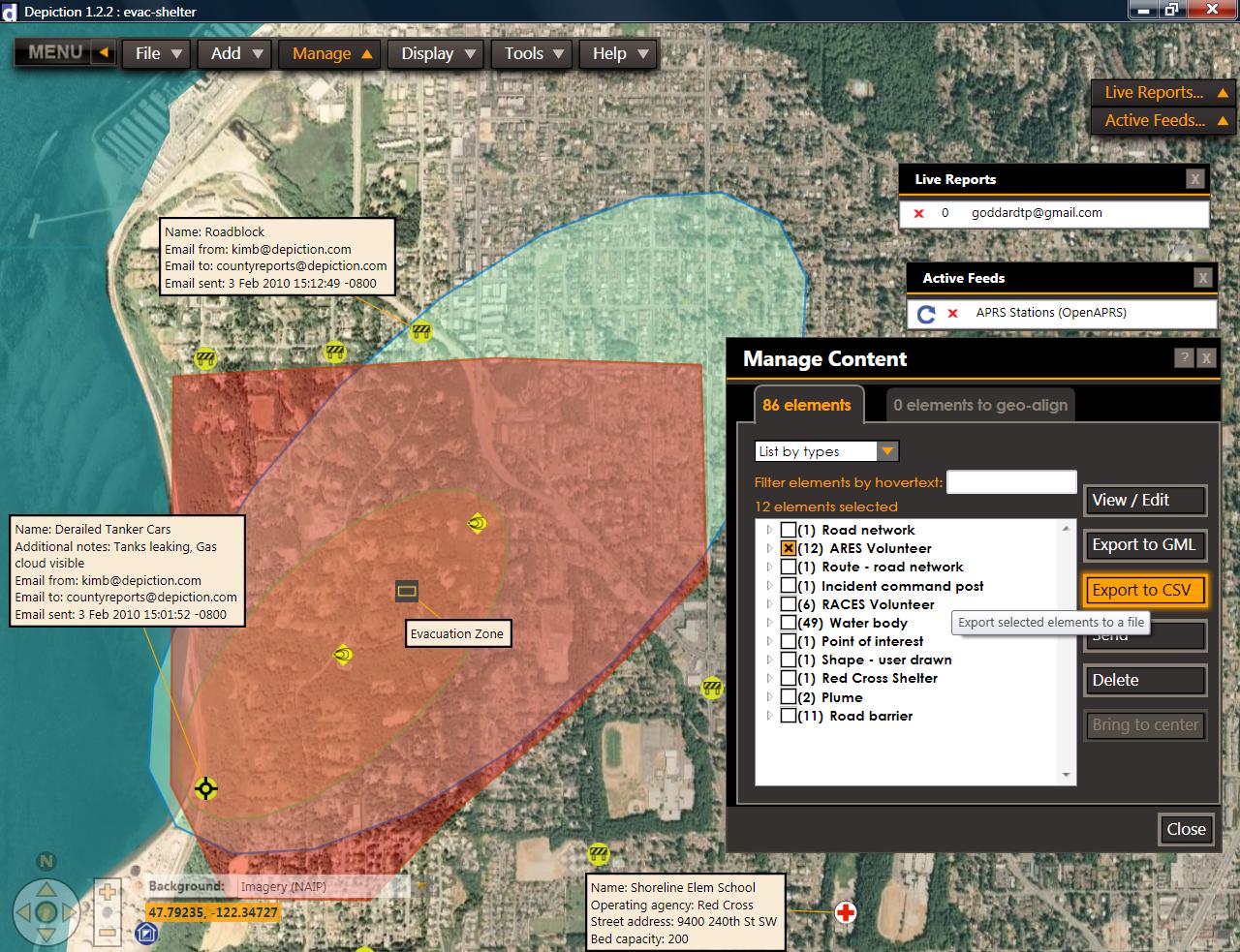The height and width of the screenshot is (952, 1240).
Task: Click the Filter elements by hovertext field
Action: [x=1010, y=481]
